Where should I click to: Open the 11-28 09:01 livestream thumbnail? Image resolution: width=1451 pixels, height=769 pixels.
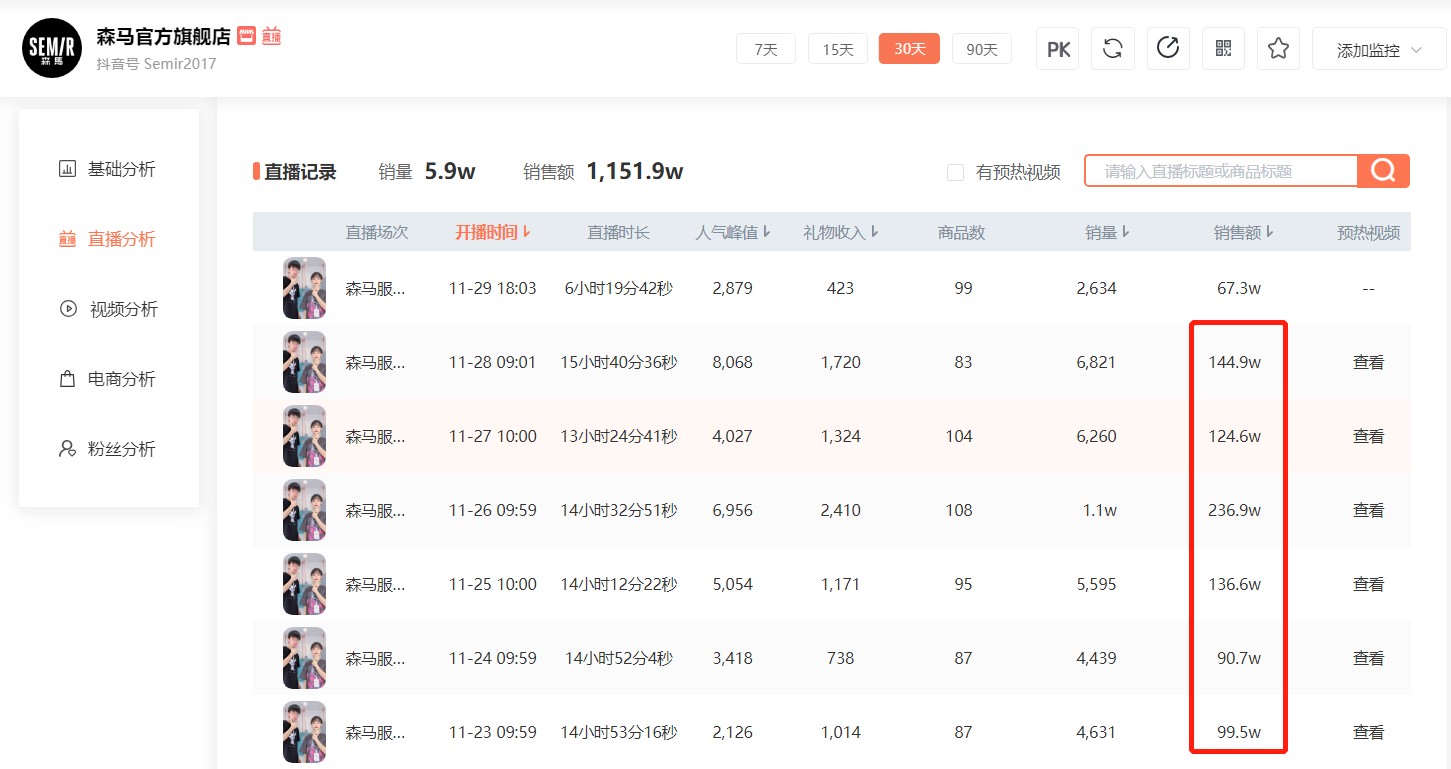[304, 362]
